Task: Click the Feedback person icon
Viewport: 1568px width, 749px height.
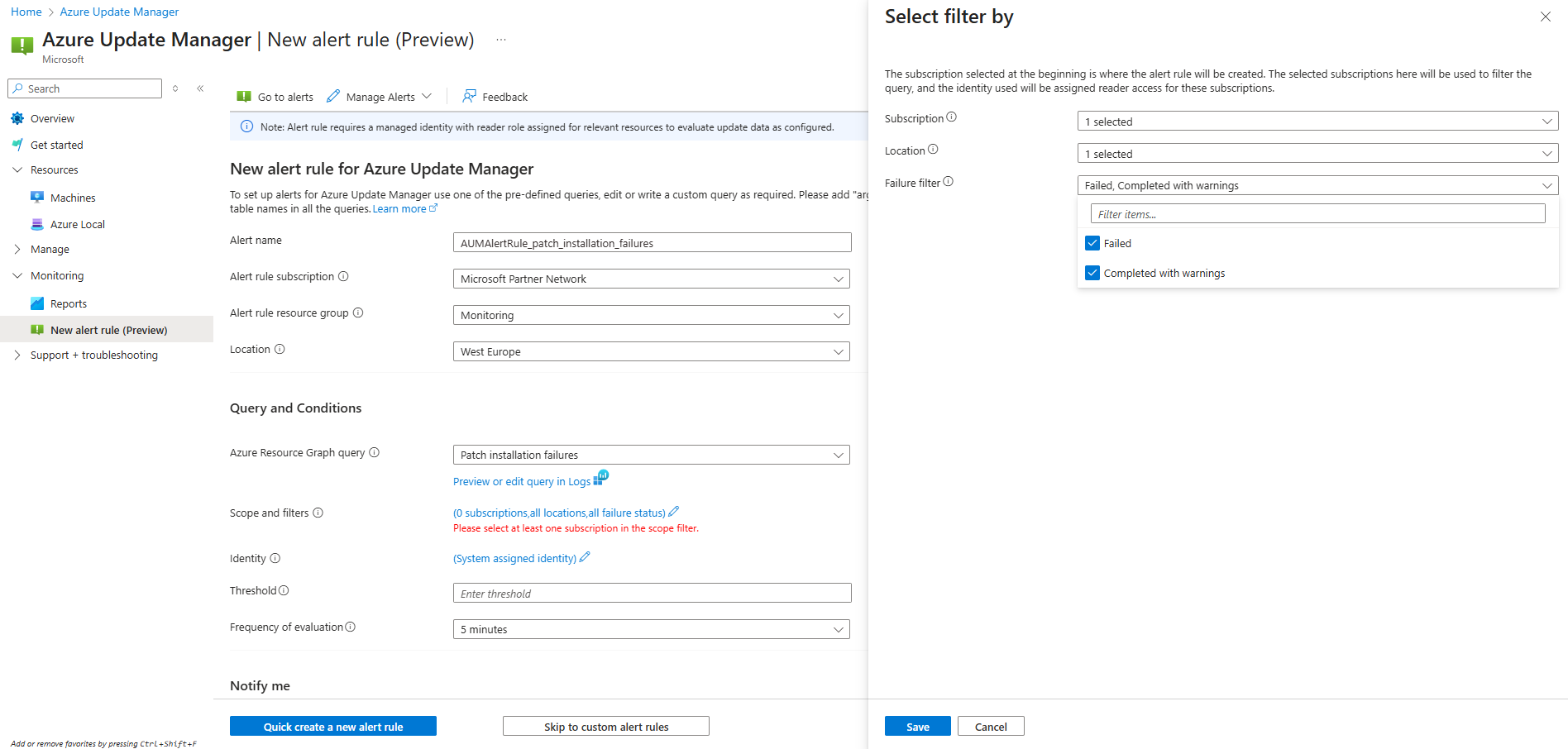Action: click(x=469, y=97)
